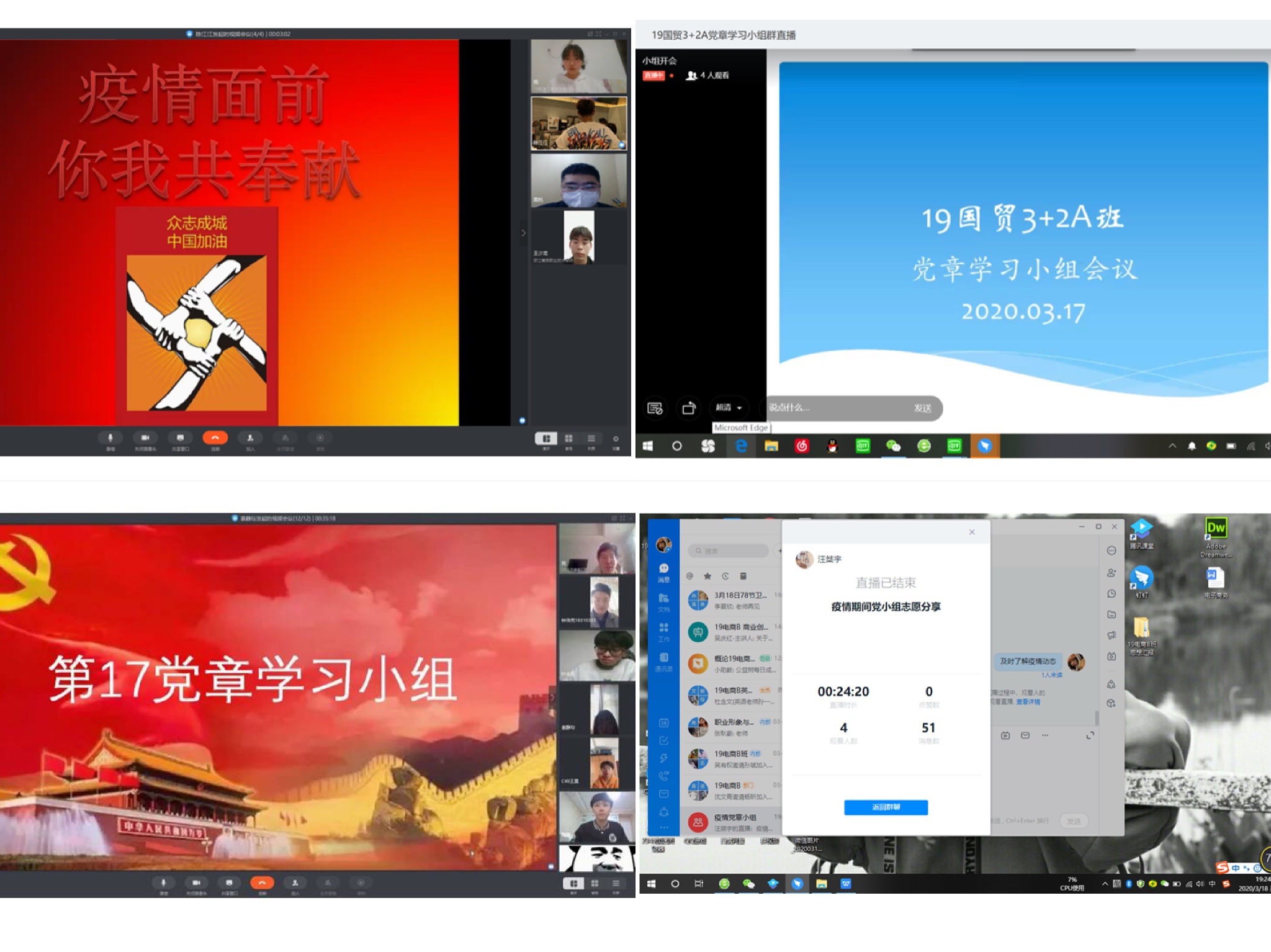Hang up with the orange call button in the top-left meeting
Screen dimensions: 1271x952
215,438
